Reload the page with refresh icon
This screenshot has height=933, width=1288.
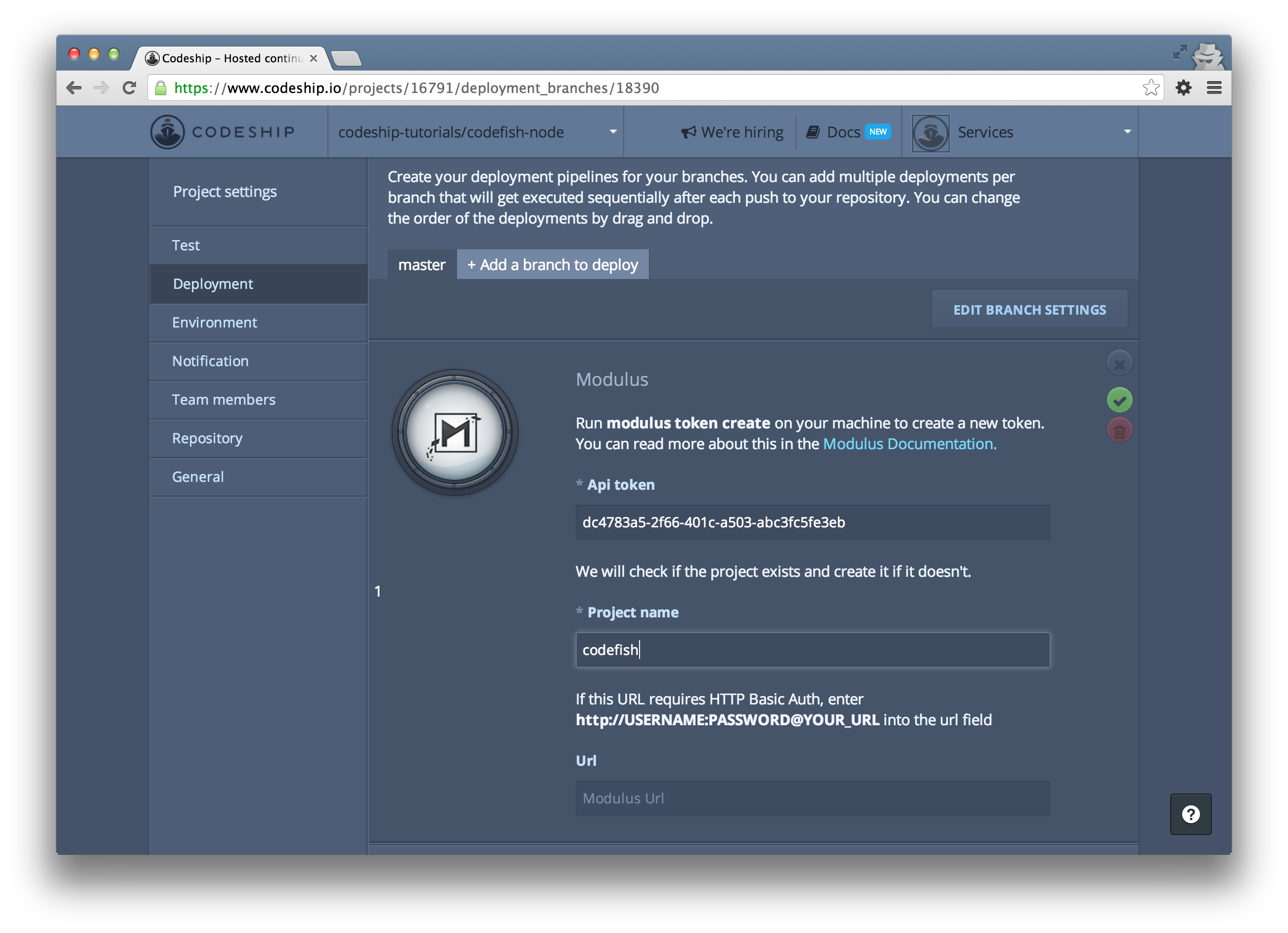(130, 88)
